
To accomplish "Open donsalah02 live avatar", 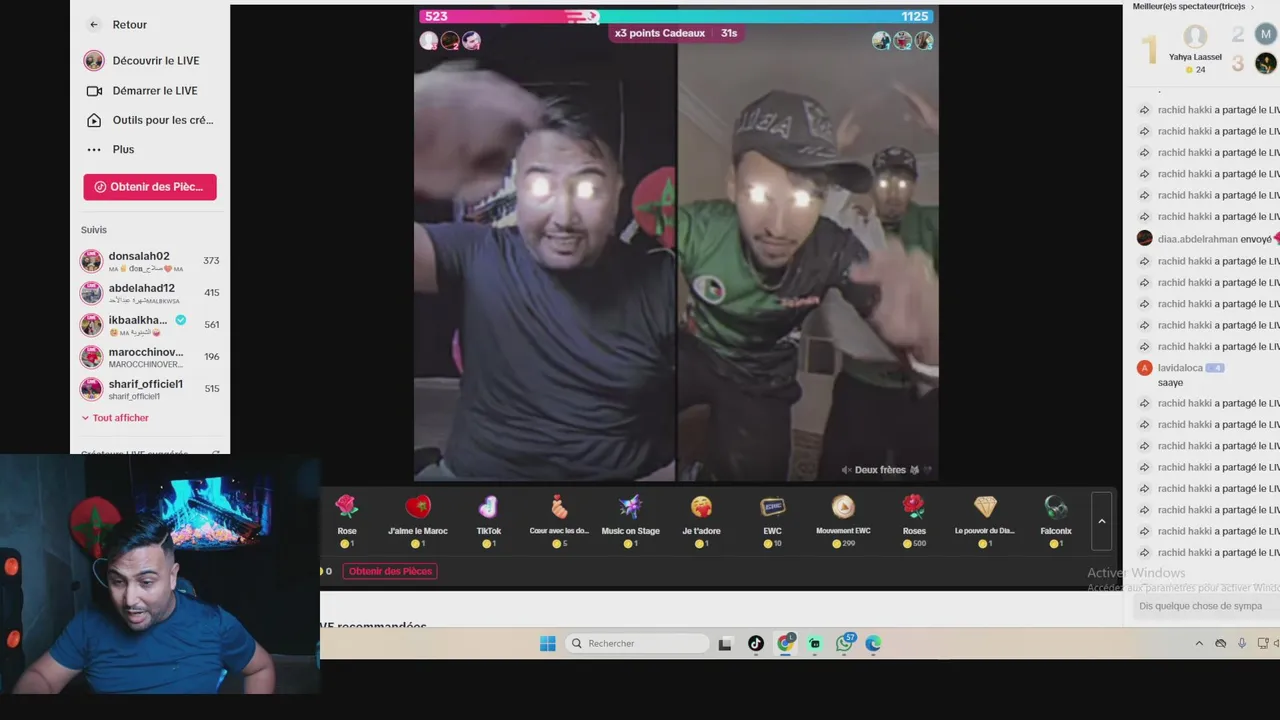I will 91,261.
